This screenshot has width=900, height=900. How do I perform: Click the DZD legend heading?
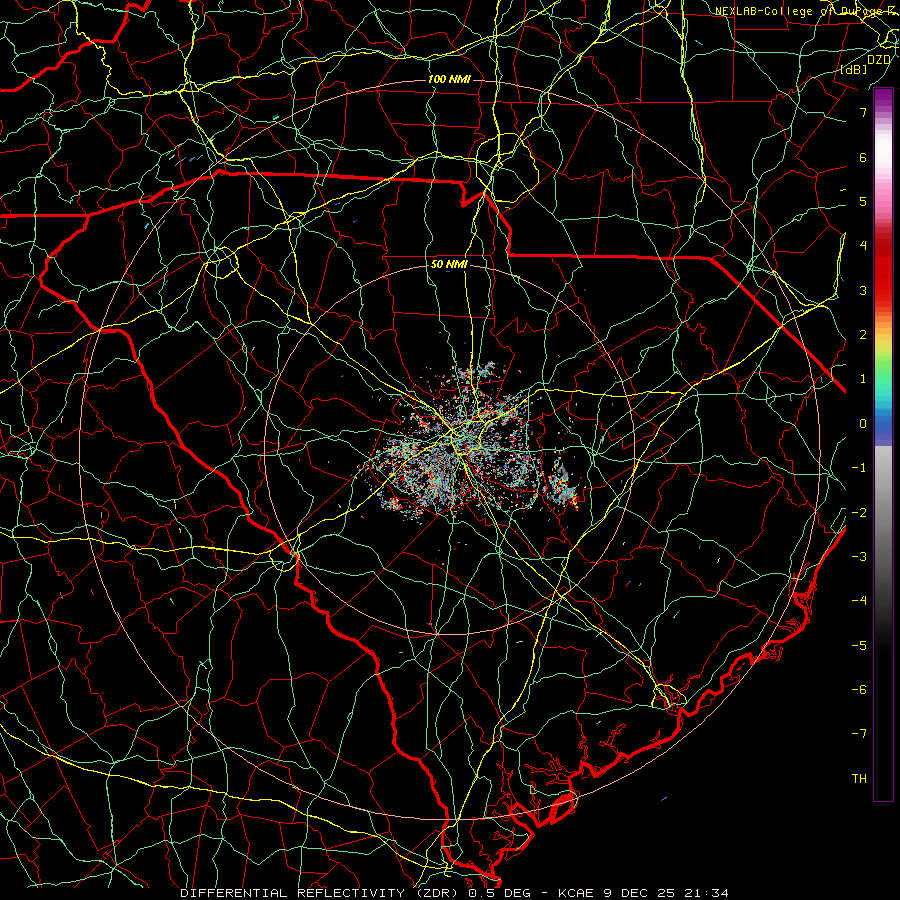(x=879, y=59)
